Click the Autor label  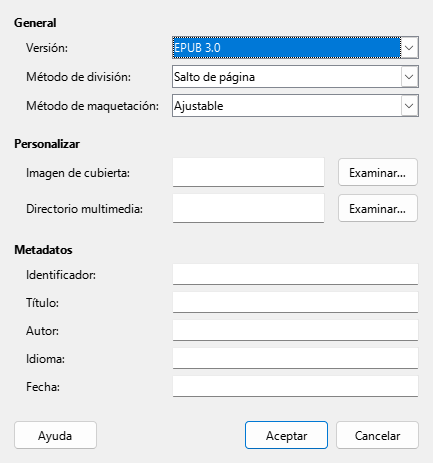click(42, 331)
